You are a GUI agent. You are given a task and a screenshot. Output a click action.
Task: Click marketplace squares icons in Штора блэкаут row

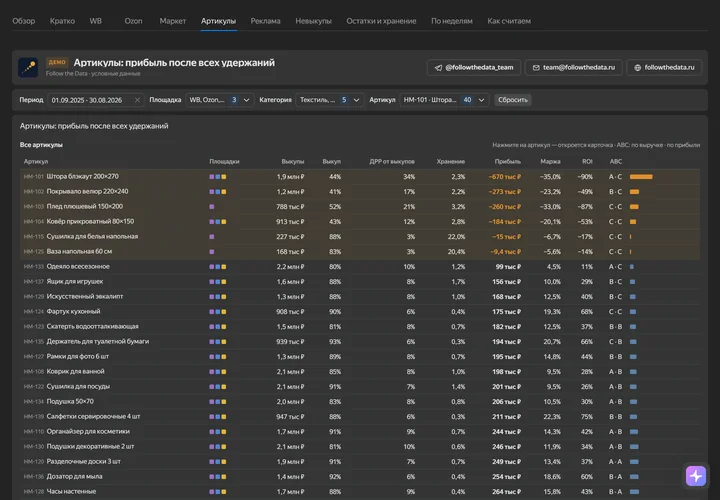[218, 177]
